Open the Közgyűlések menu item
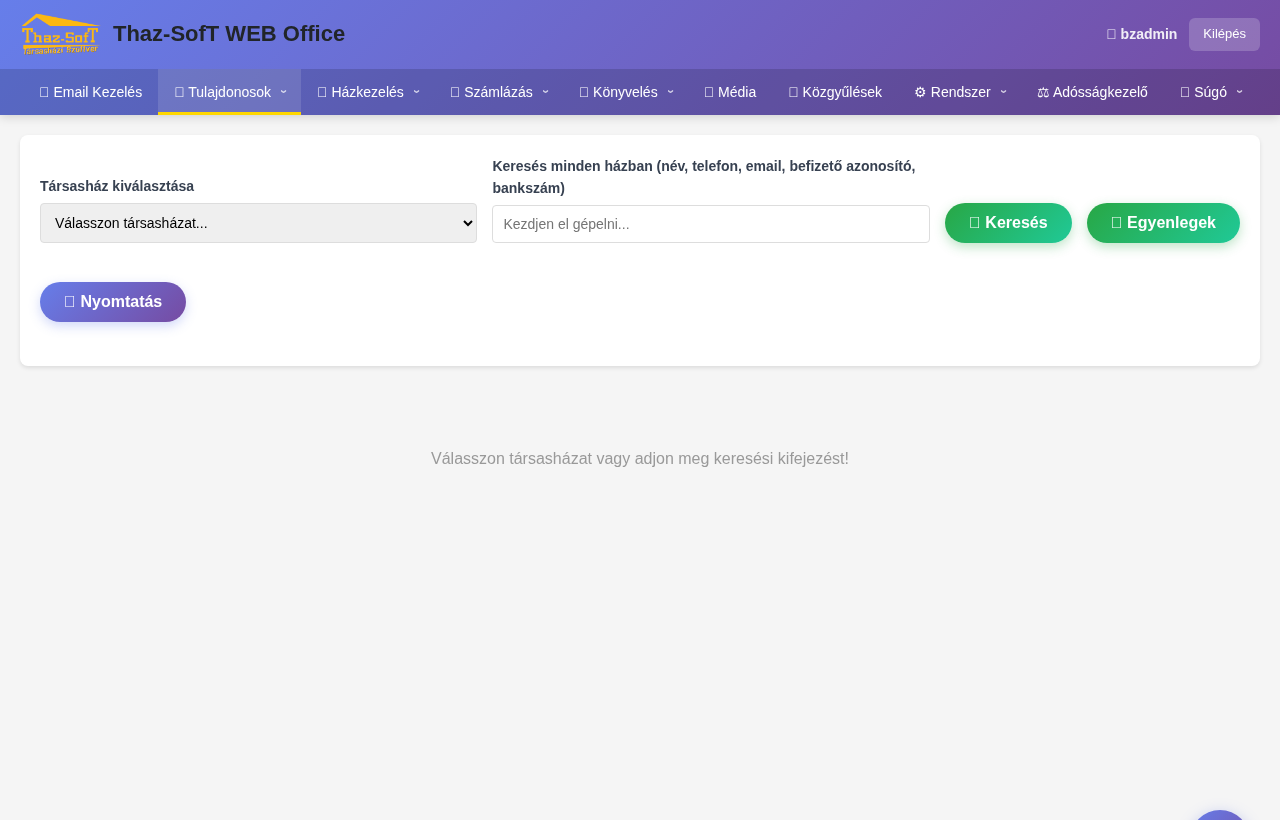The height and width of the screenshot is (820, 1280). click(x=835, y=92)
